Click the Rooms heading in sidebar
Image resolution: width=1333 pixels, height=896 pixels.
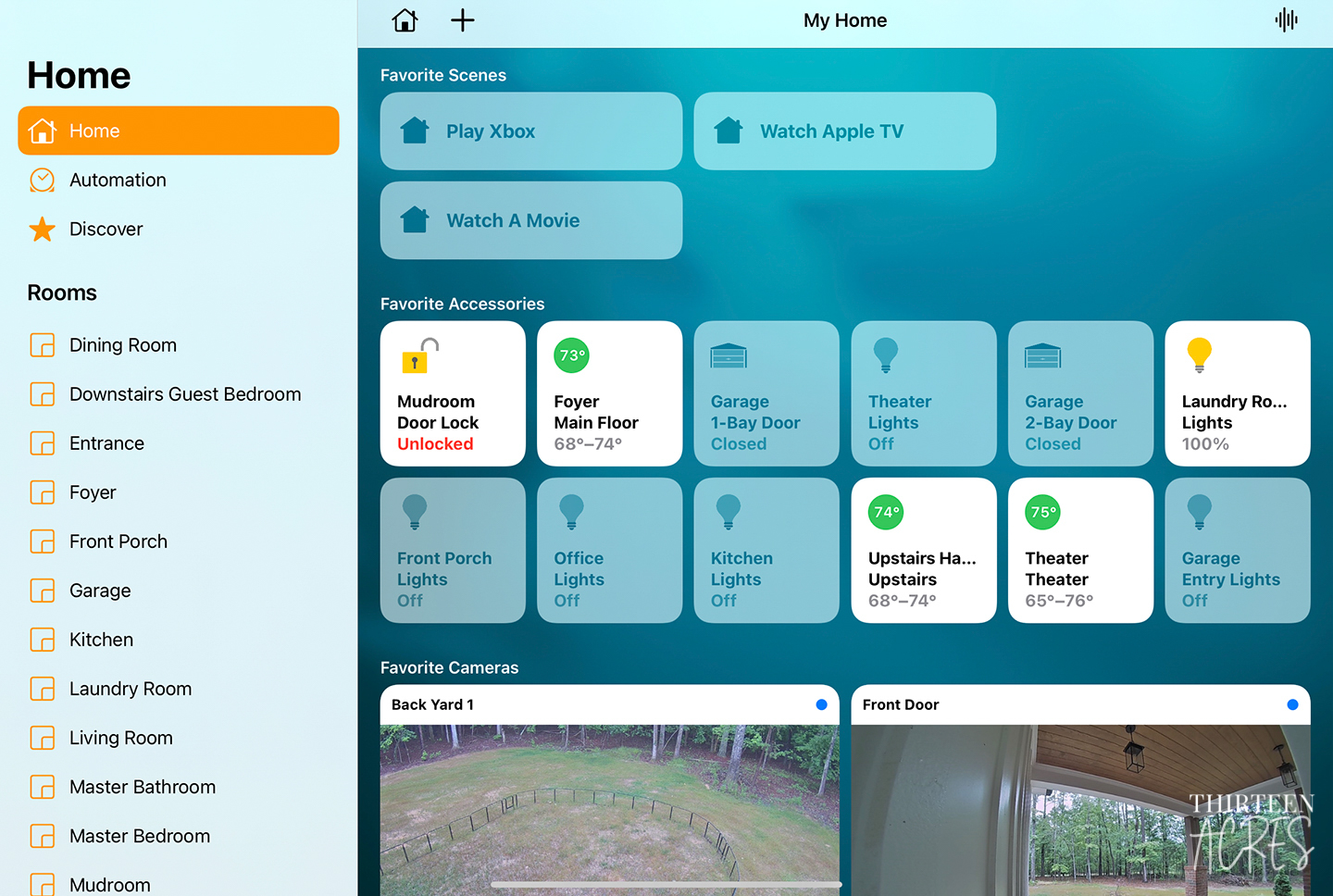click(62, 292)
